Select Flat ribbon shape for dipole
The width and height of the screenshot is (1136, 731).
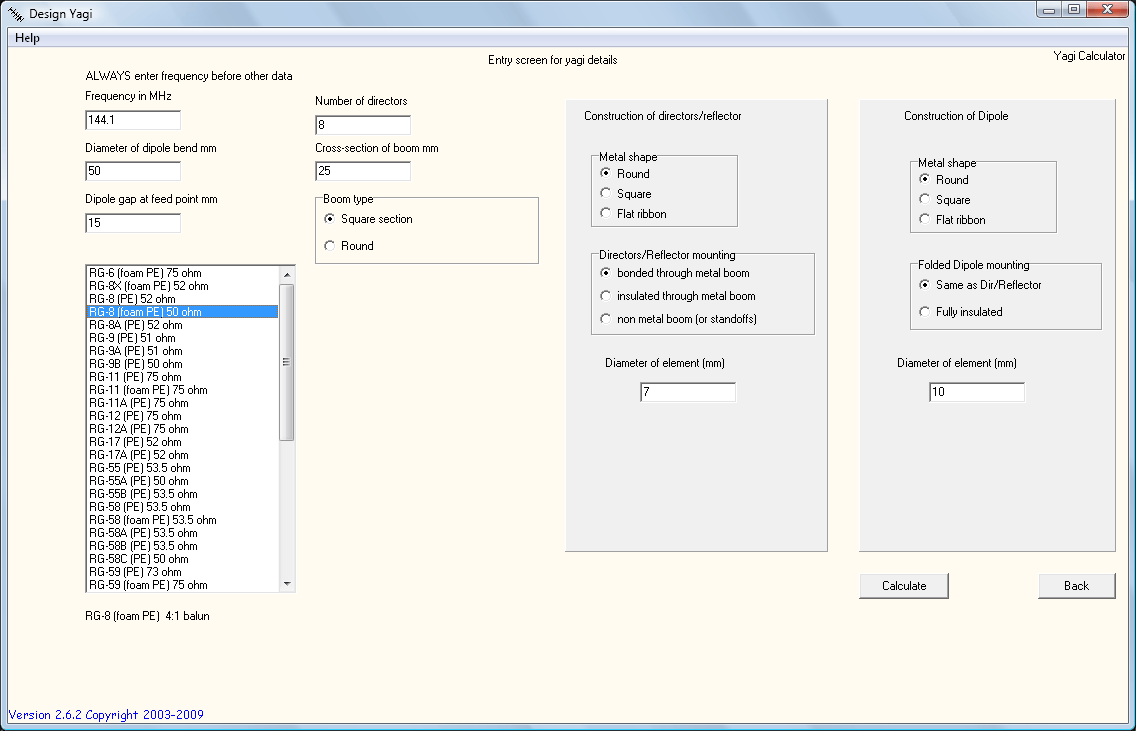pos(924,220)
